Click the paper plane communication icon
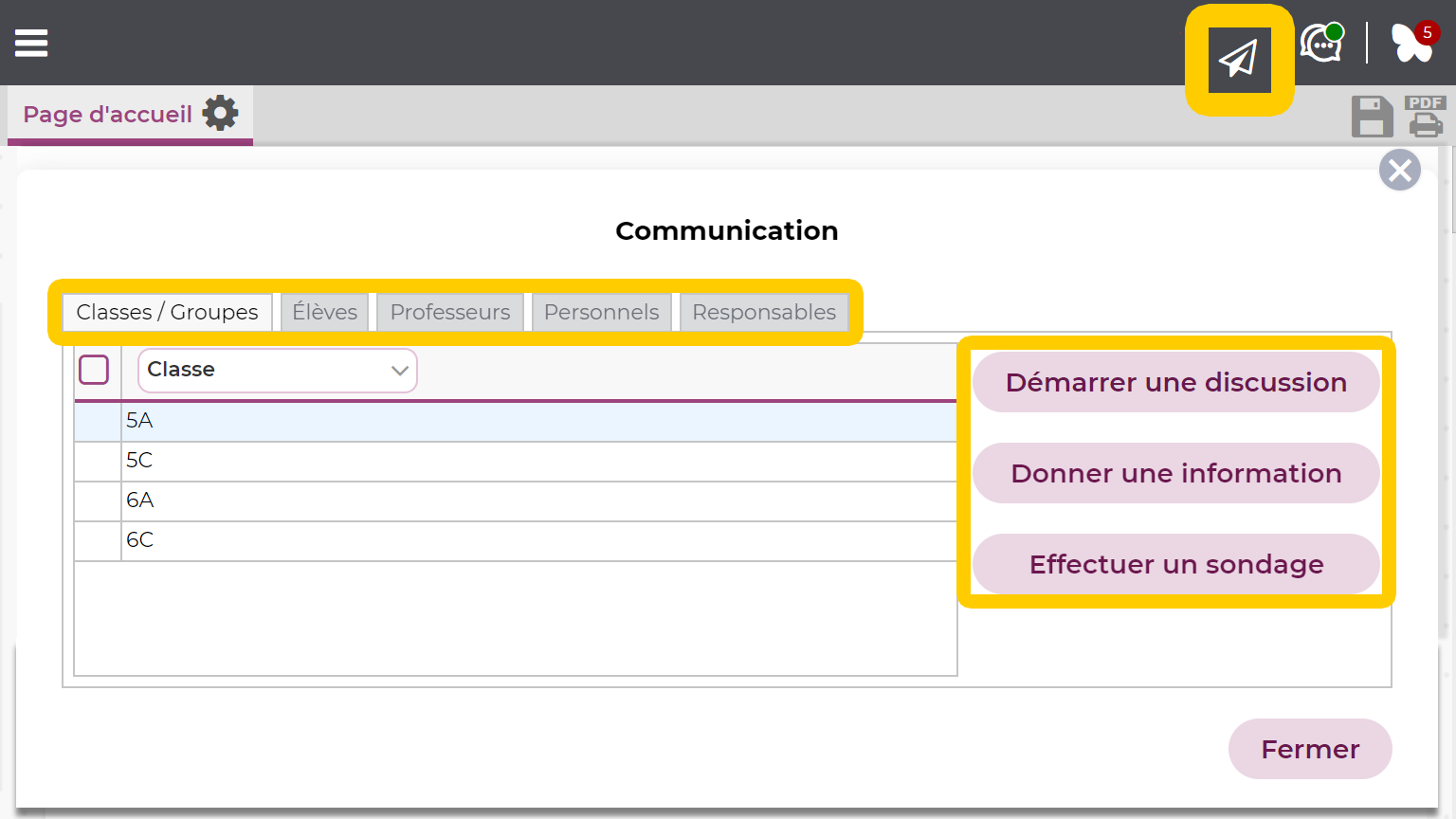Image resolution: width=1456 pixels, height=819 pixels. click(1239, 60)
